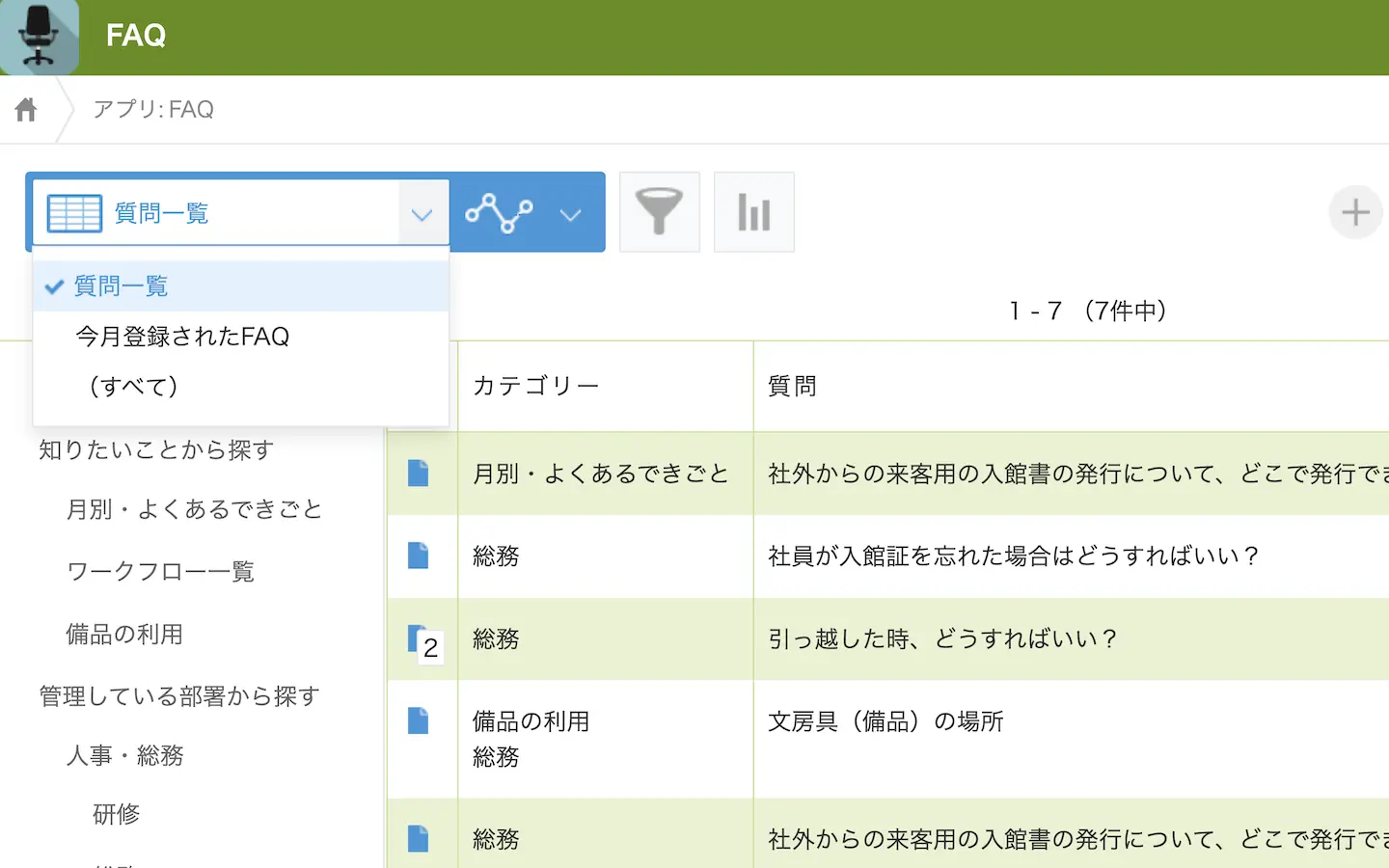Open record detail for 文房具（備品）の場所 row
The width and height of the screenshot is (1389, 868).
point(418,721)
